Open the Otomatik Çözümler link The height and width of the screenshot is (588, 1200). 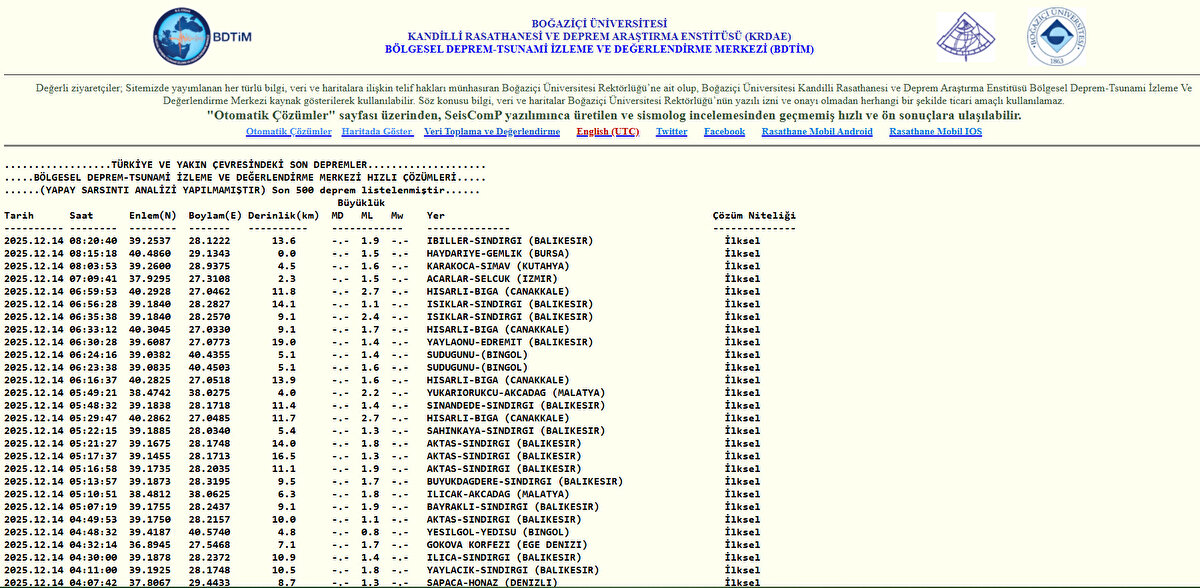pyautogui.click(x=288, y=132)
